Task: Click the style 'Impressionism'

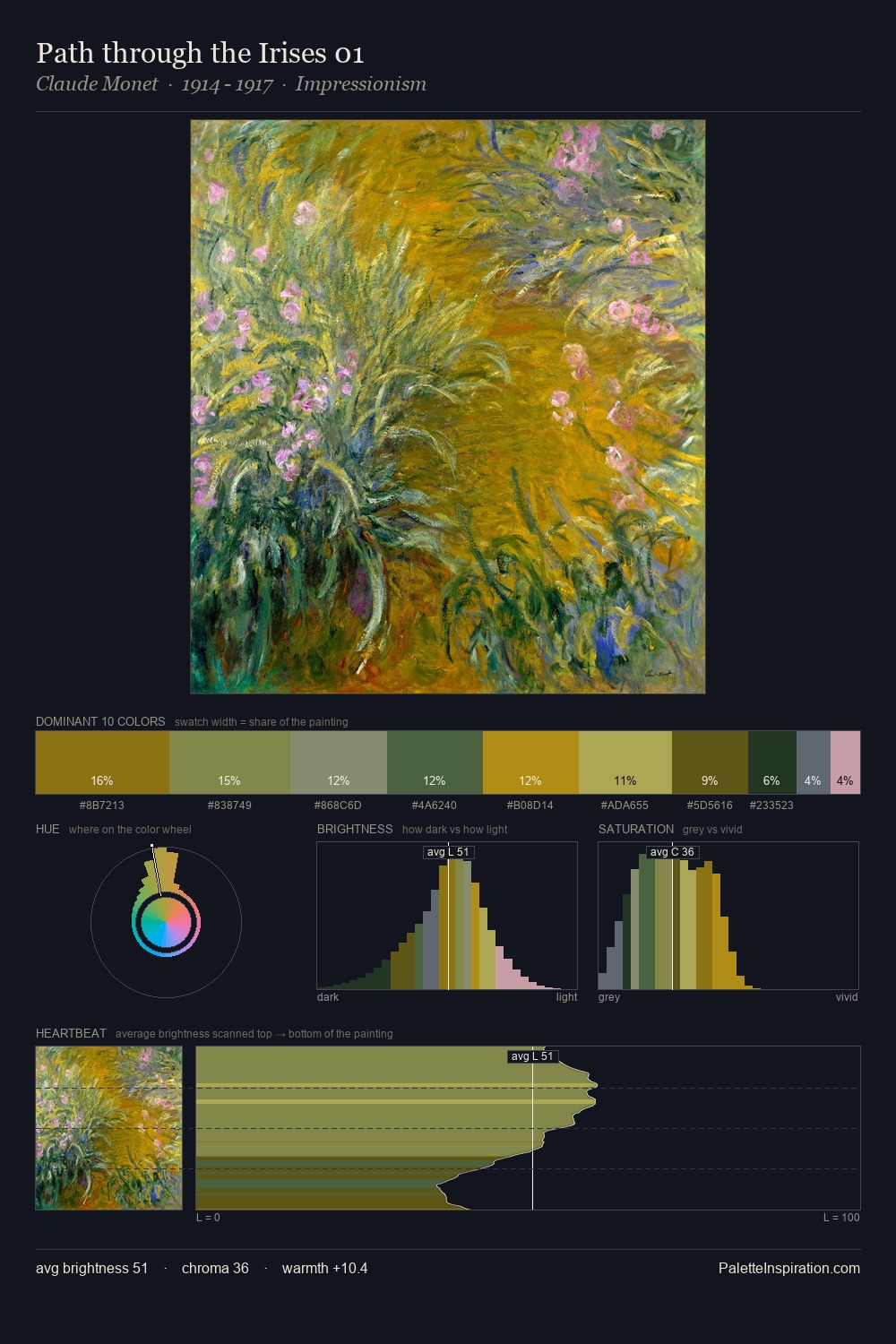Action: coord(361,84)
